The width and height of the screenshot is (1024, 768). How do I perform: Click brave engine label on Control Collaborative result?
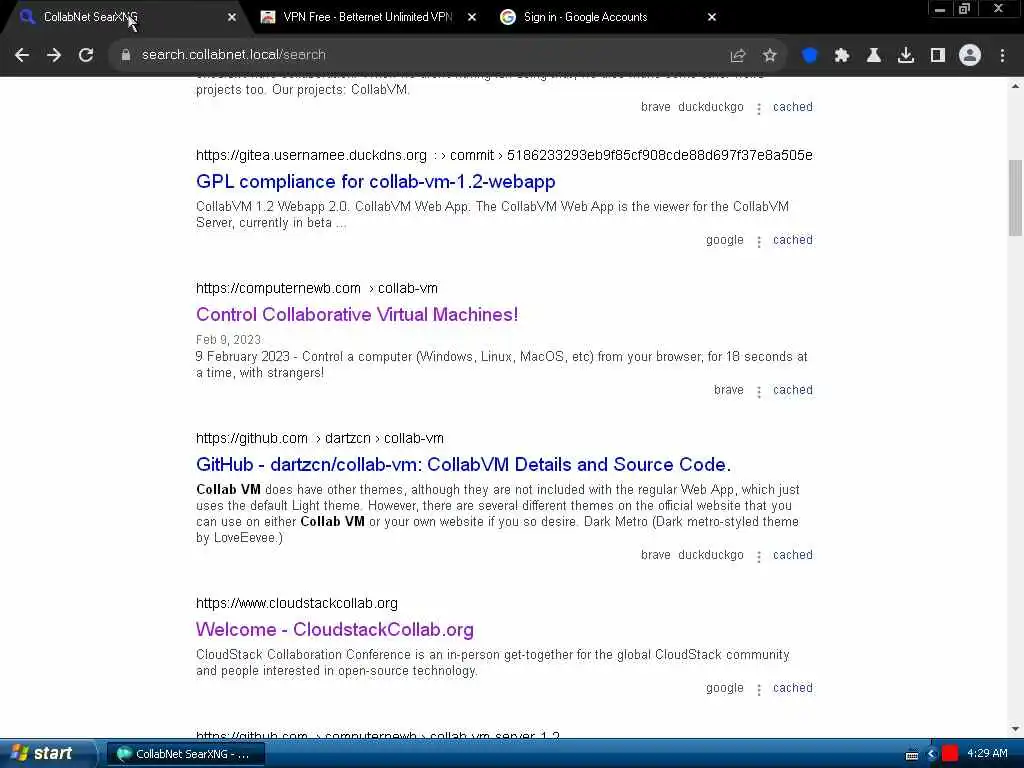coord(729,390)
